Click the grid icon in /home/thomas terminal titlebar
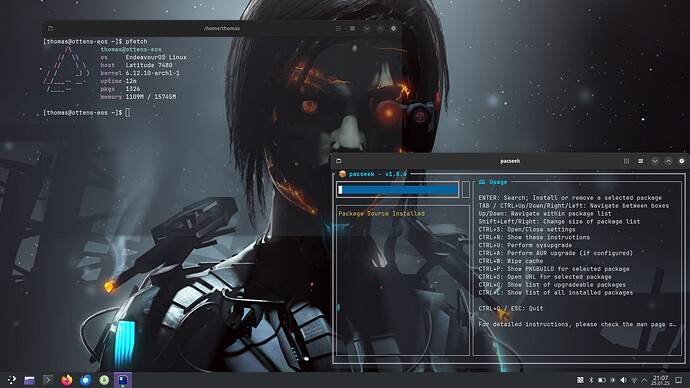This screenshot has width=690, height=388. coord(338,28)
